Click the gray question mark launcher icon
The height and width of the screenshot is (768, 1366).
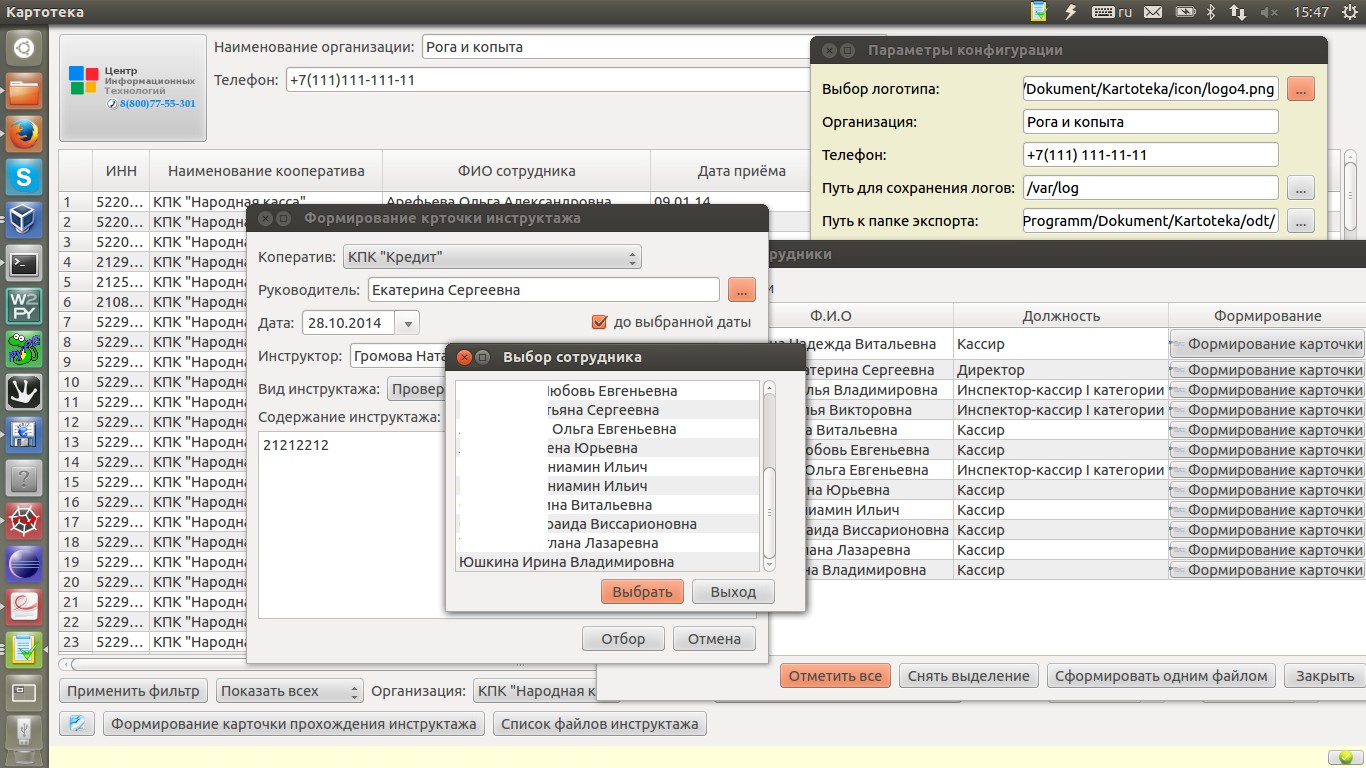[24, 478]
